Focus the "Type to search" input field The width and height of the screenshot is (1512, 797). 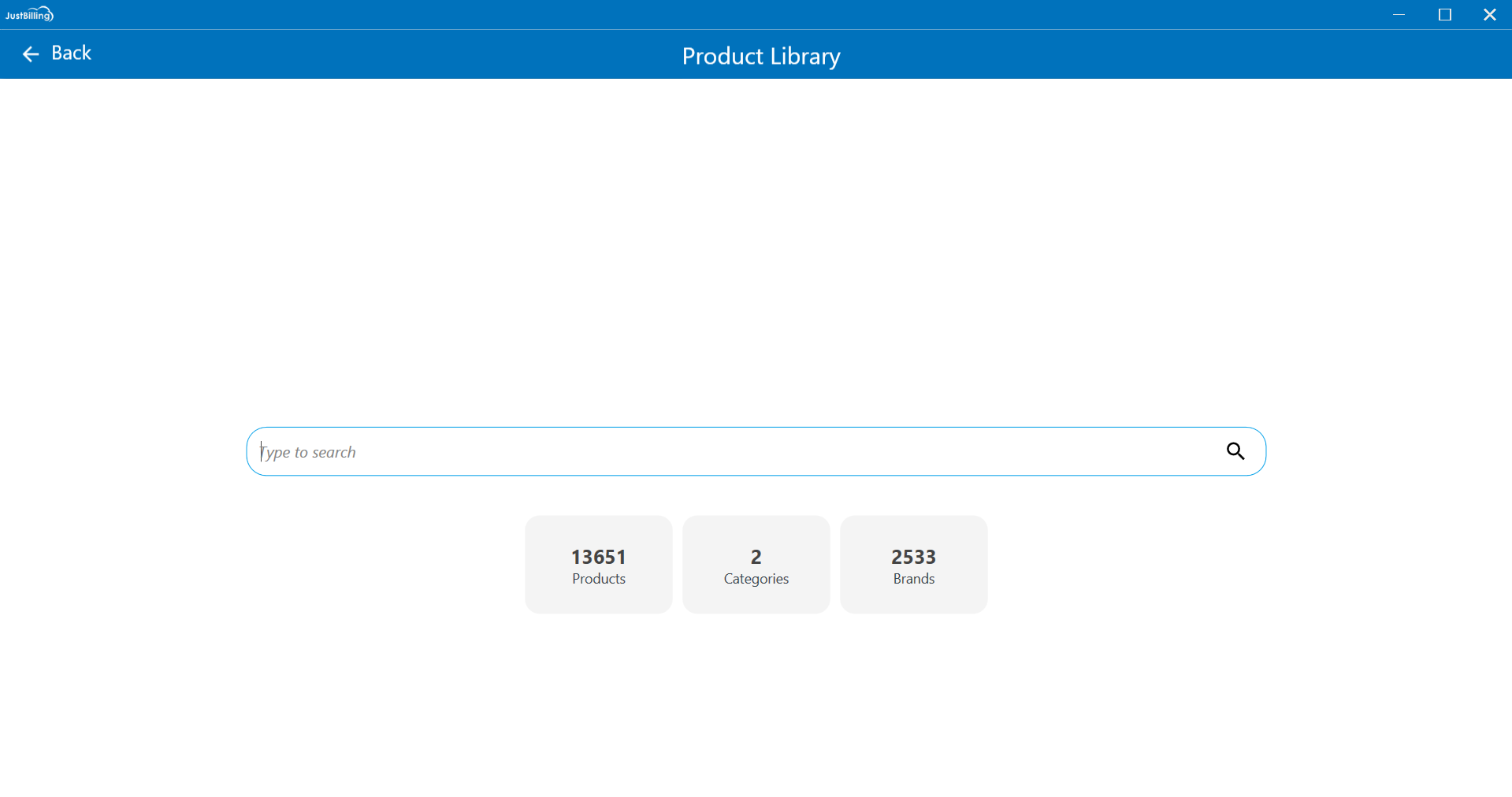point(733,451)
